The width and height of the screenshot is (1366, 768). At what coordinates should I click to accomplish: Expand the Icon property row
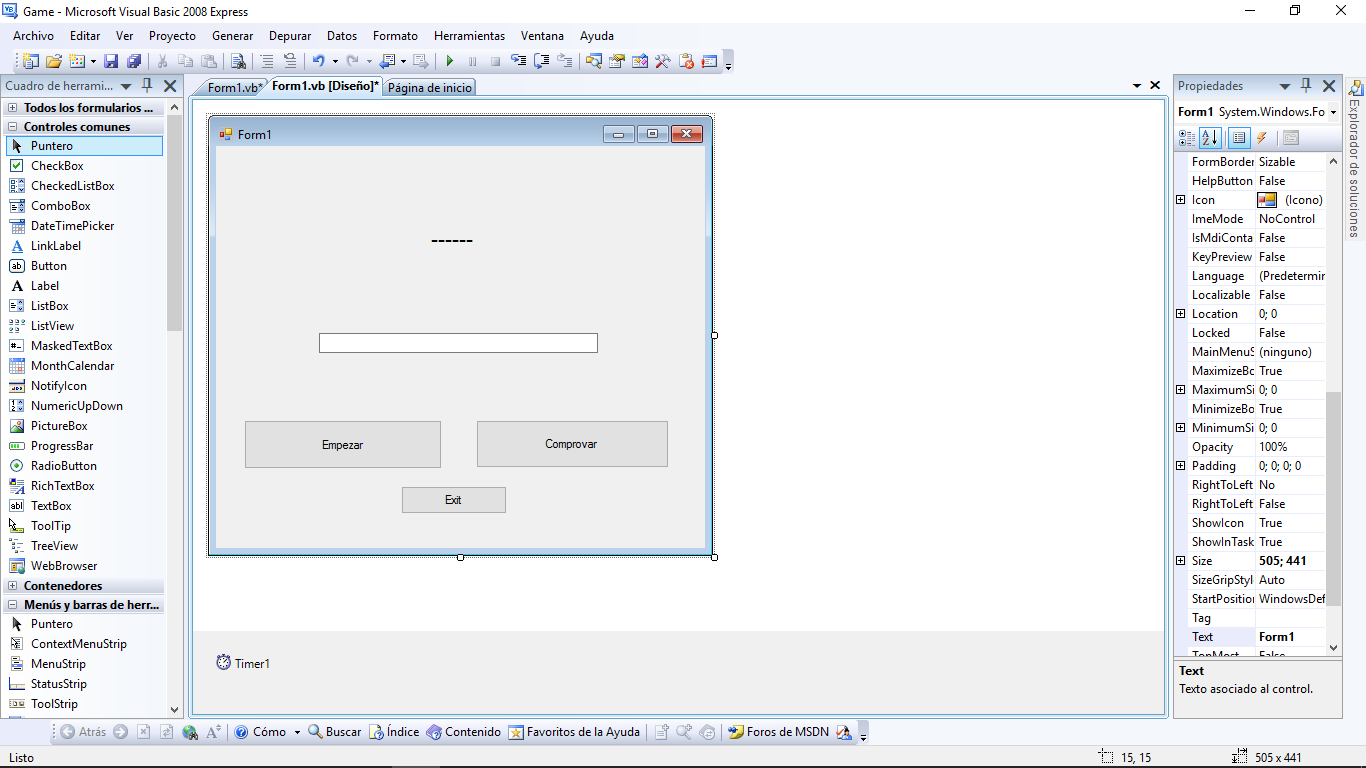click(1181, 200)
